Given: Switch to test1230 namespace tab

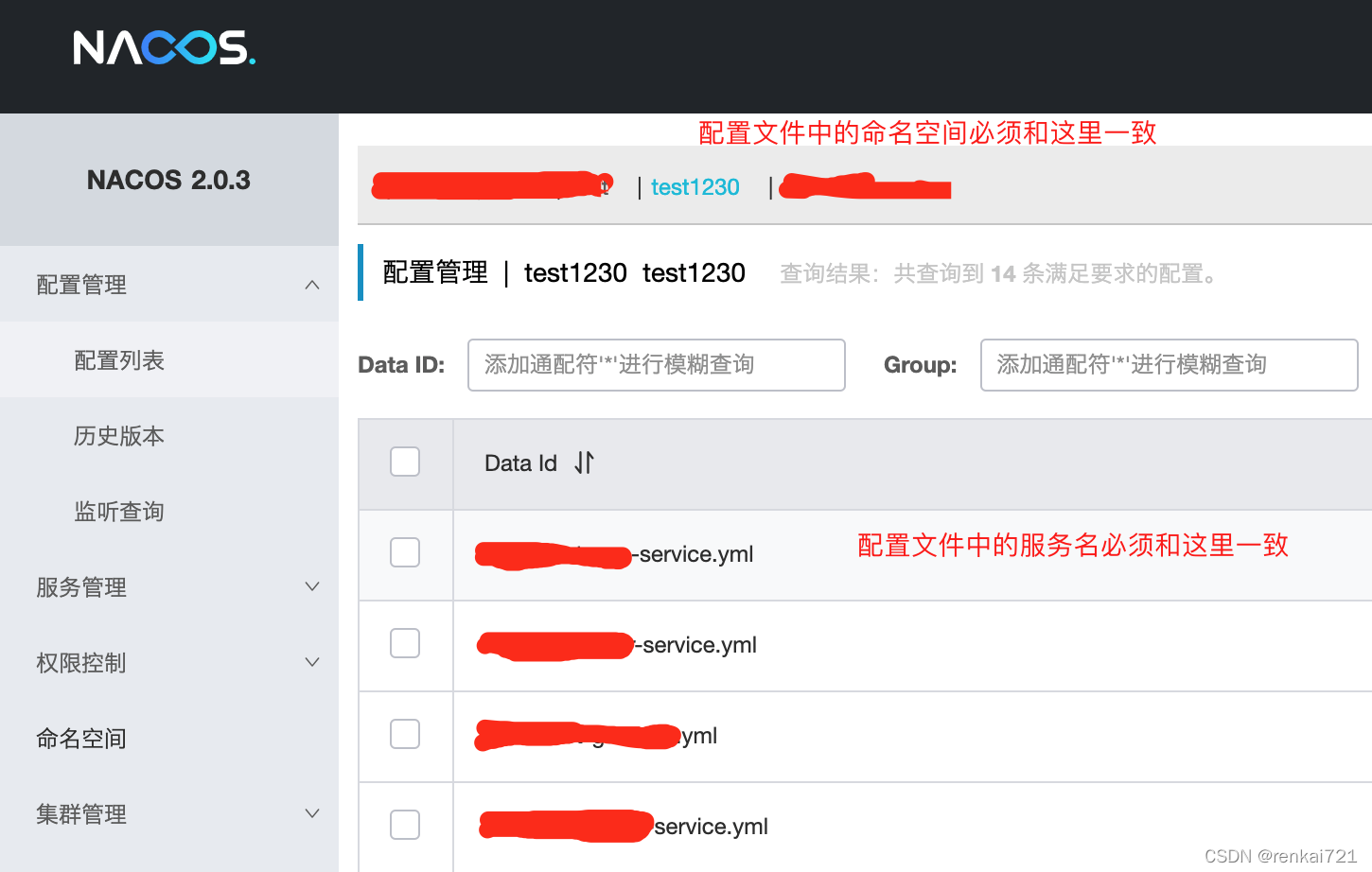Looking at the screenshot, I should pyautogui.click(x=695, y=187).
